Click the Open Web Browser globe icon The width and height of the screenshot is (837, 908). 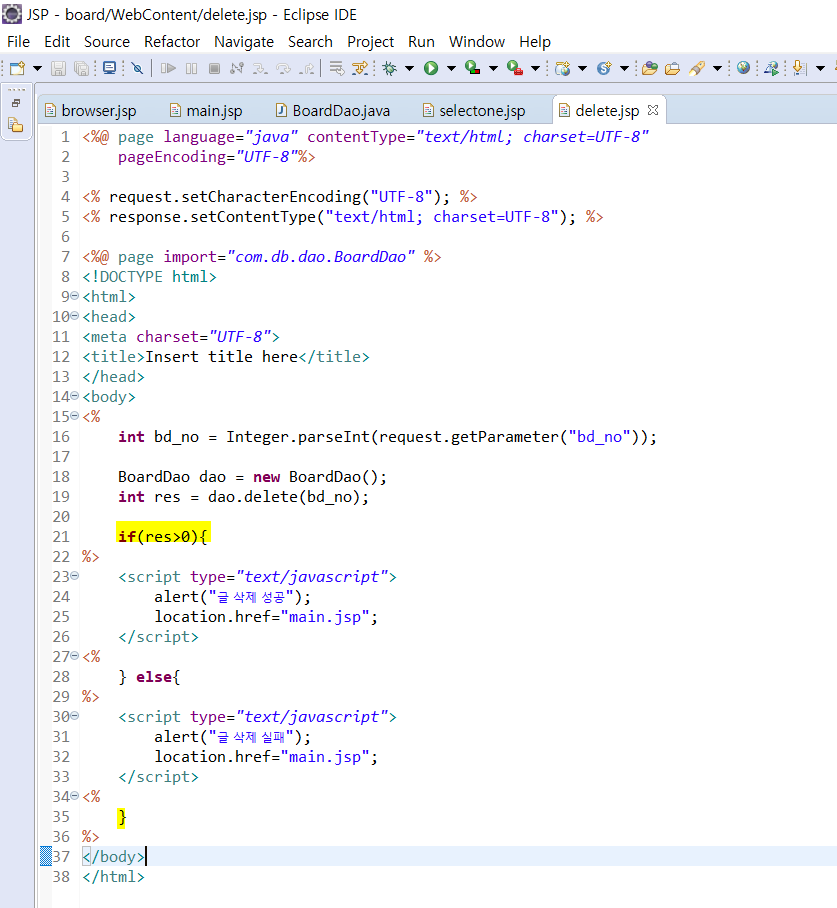point(744,68)
